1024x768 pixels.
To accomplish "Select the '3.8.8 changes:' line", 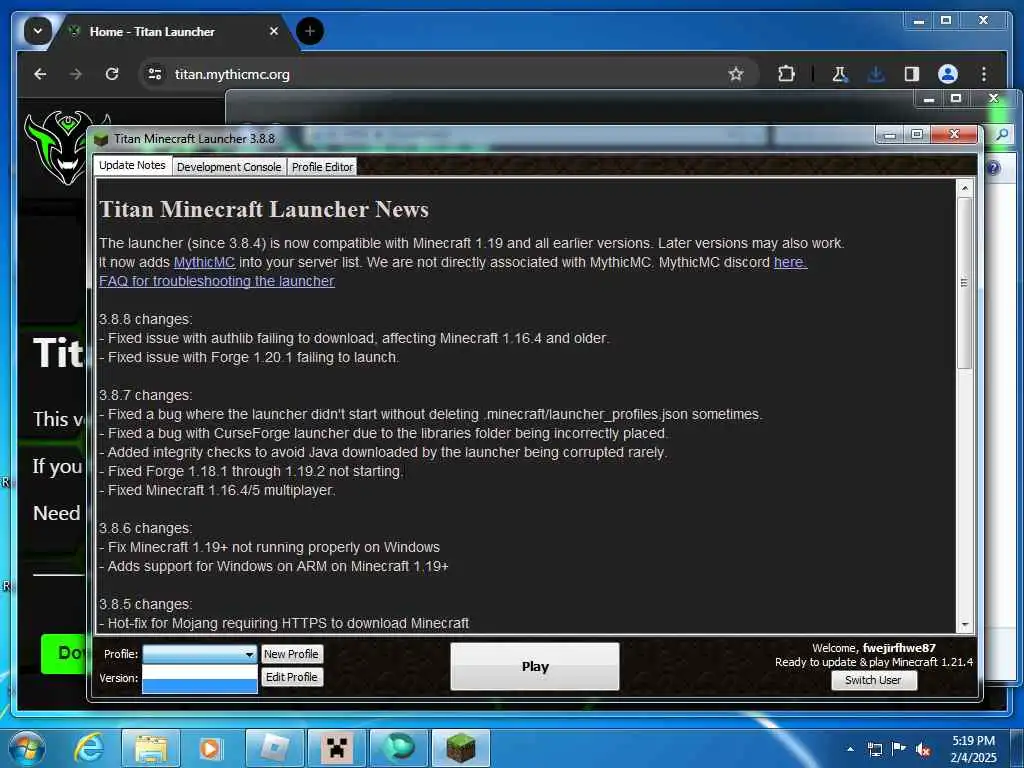I will tap(146, 319).
